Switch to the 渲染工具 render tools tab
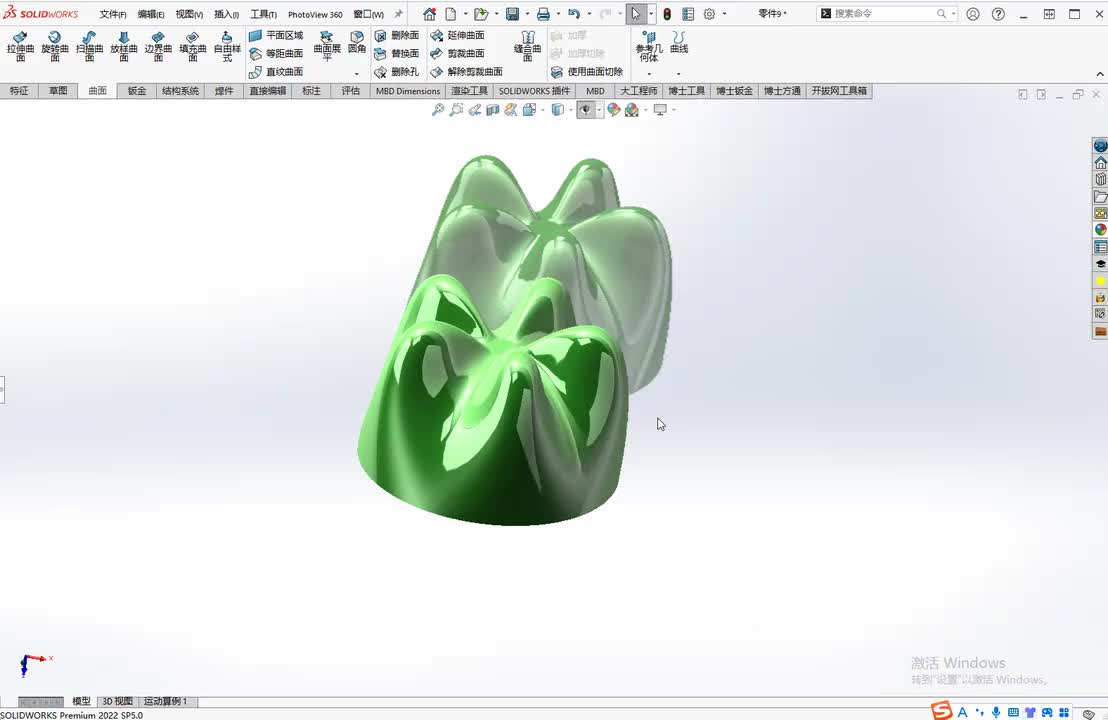Image resolution: width=1108 pixels, height=720 pixels. pyautogui.click(x=470, y=91)
